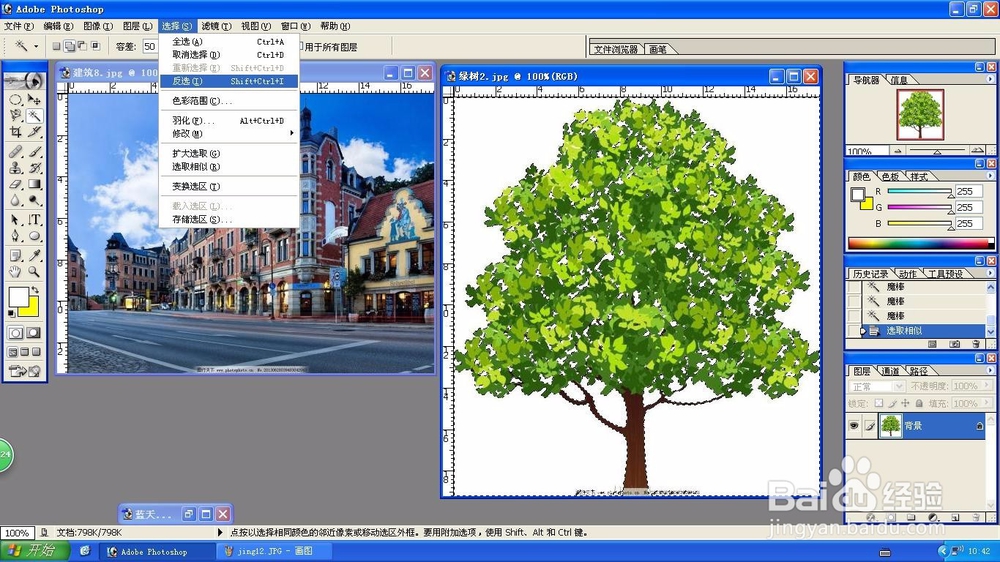
Task: Choose 羽化 from Select menu
Action: click(x=228, y=121)
